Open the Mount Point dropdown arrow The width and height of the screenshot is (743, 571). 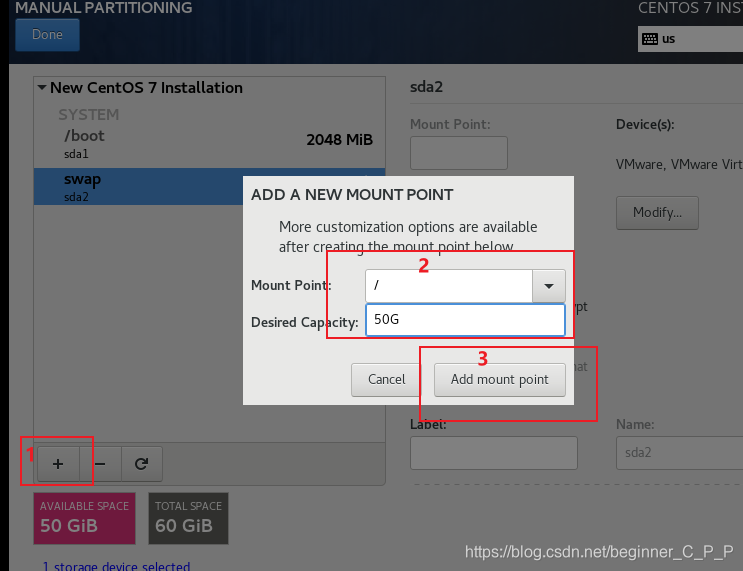(549, 286)
